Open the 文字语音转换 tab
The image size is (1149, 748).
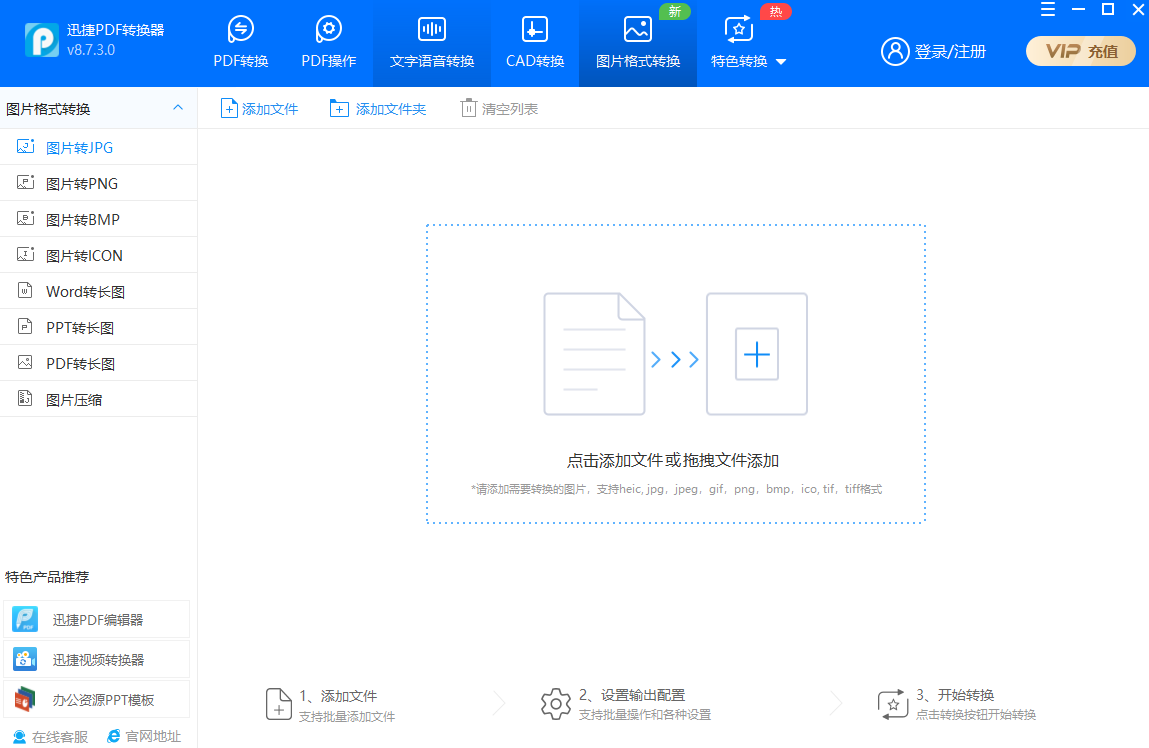pos(432,43)
